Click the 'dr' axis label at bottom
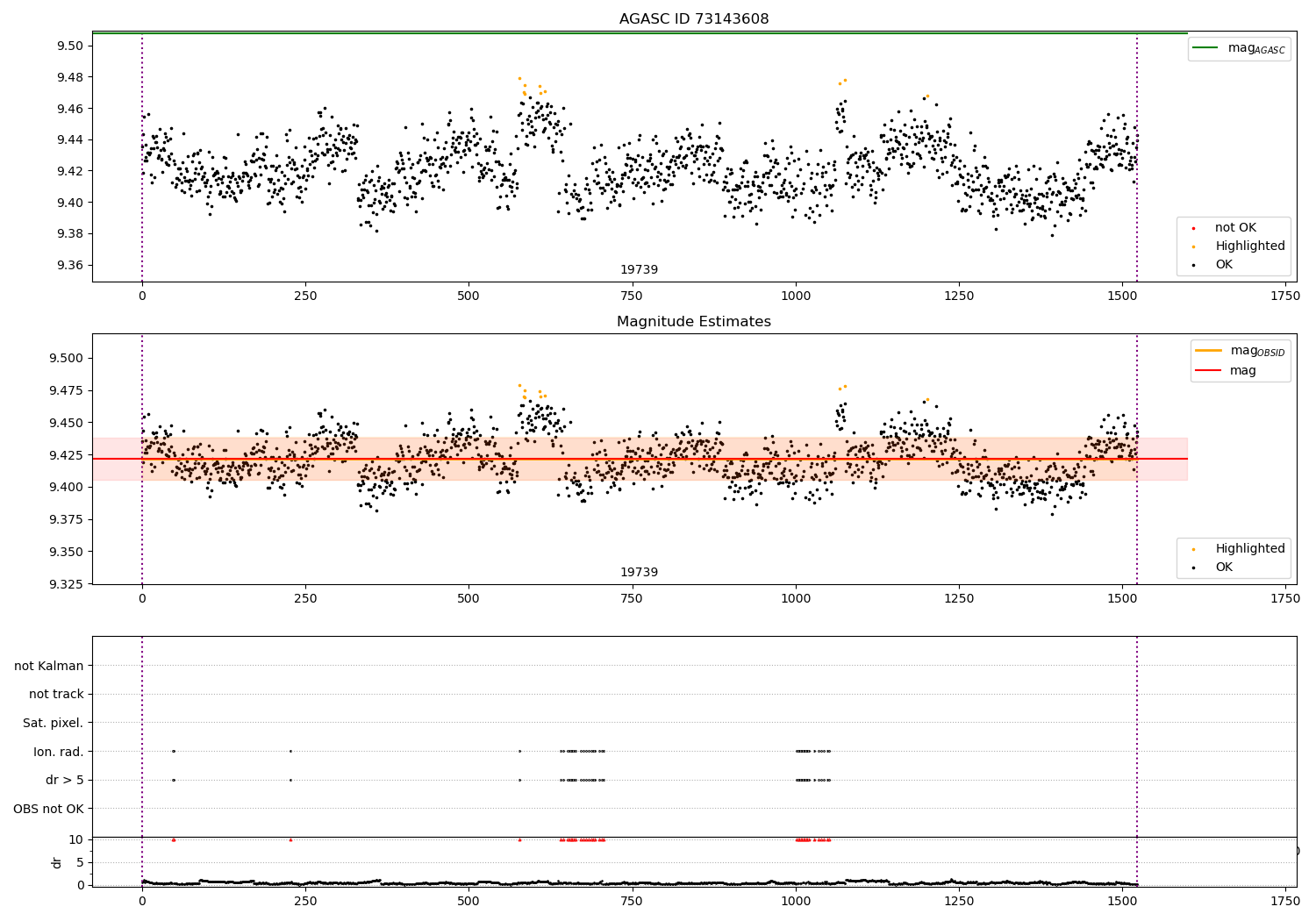Viewport: 1316px width, 921px height. pos(57,862)
